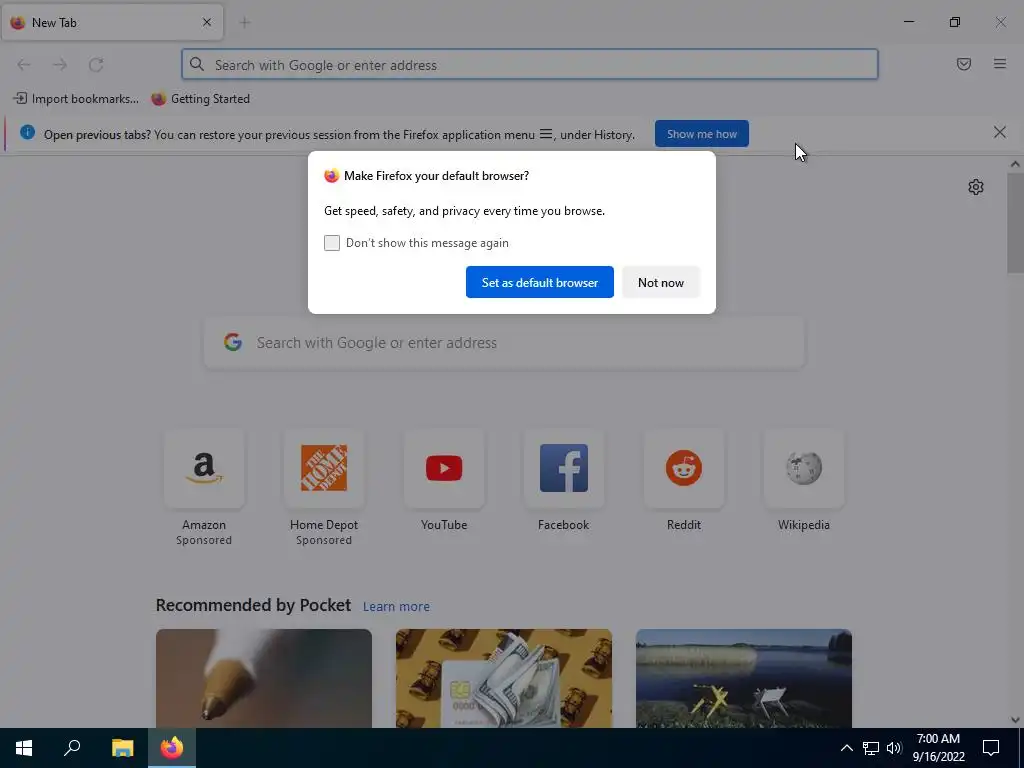Show hidden system tray icons
The image size is (1024, 768).
846,748
